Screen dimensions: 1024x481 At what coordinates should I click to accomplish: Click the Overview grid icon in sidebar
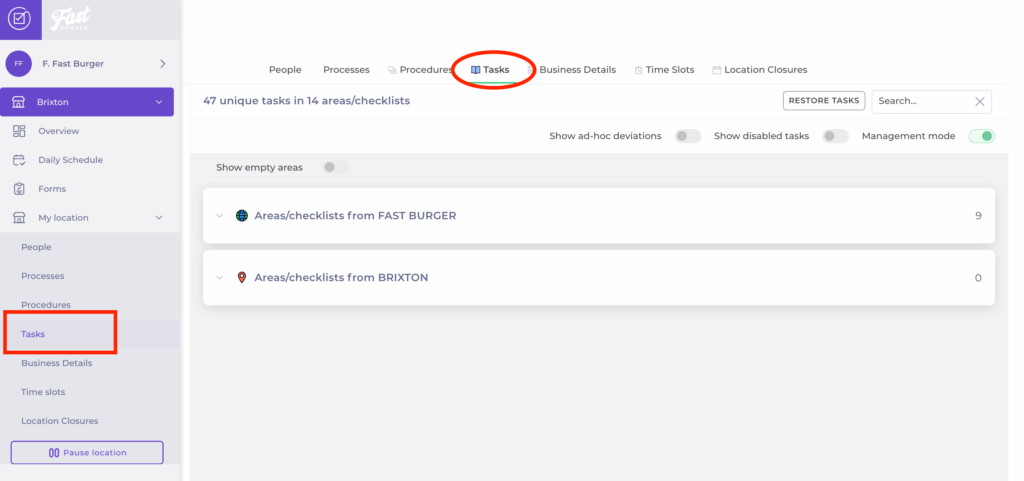[19, 131]
